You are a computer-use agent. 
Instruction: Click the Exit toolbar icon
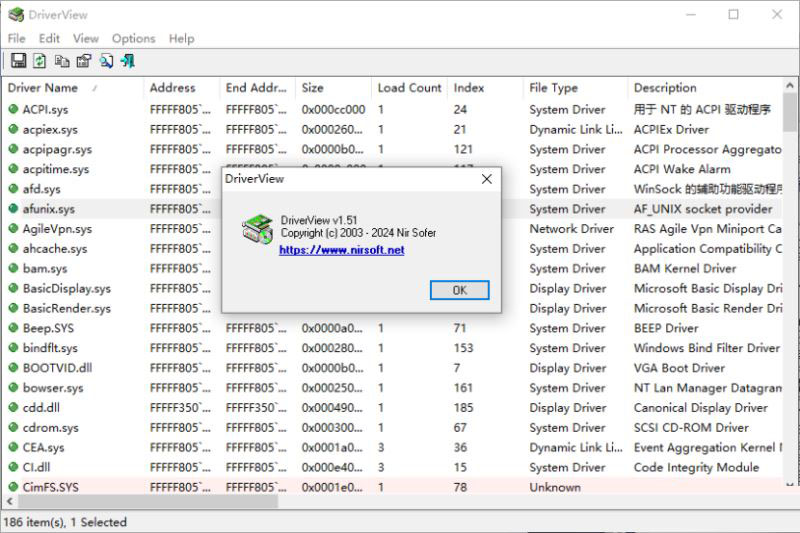pyautogui.click(x=128, y=61)
